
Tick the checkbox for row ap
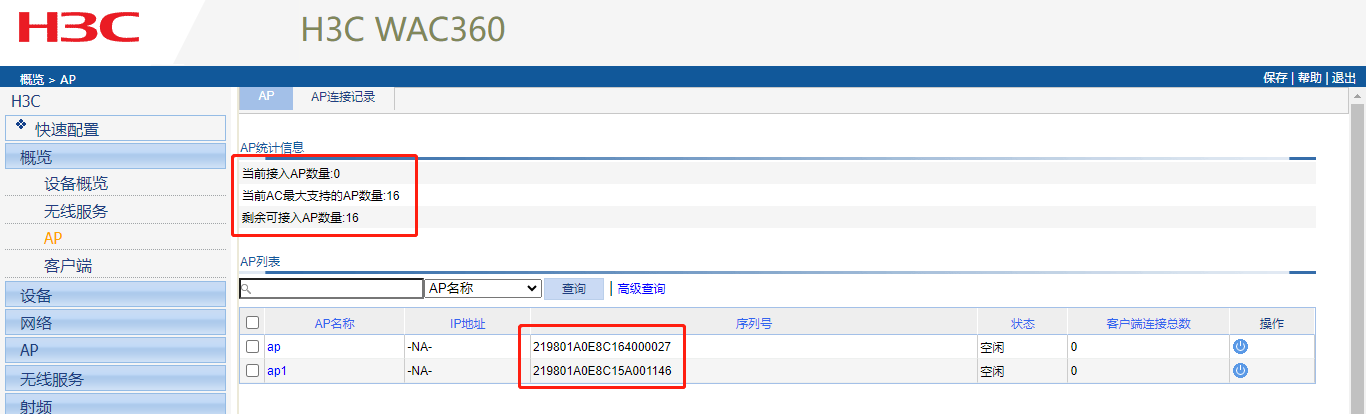pos(252,346)
